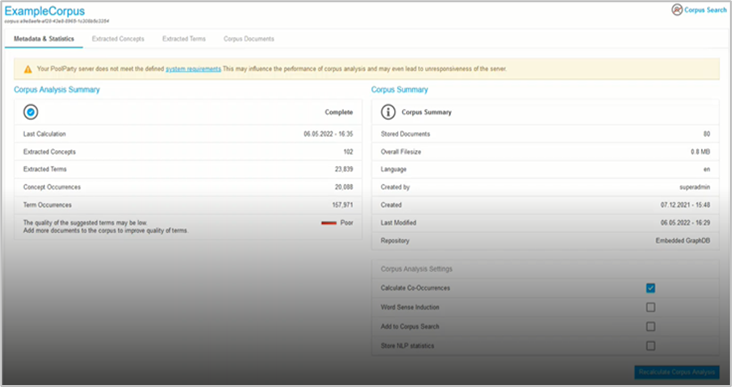Click the Concept Occurrences value 20,088
Viewport: 732px width, 387px height.
pyautogui.click(x=344, y=187)
